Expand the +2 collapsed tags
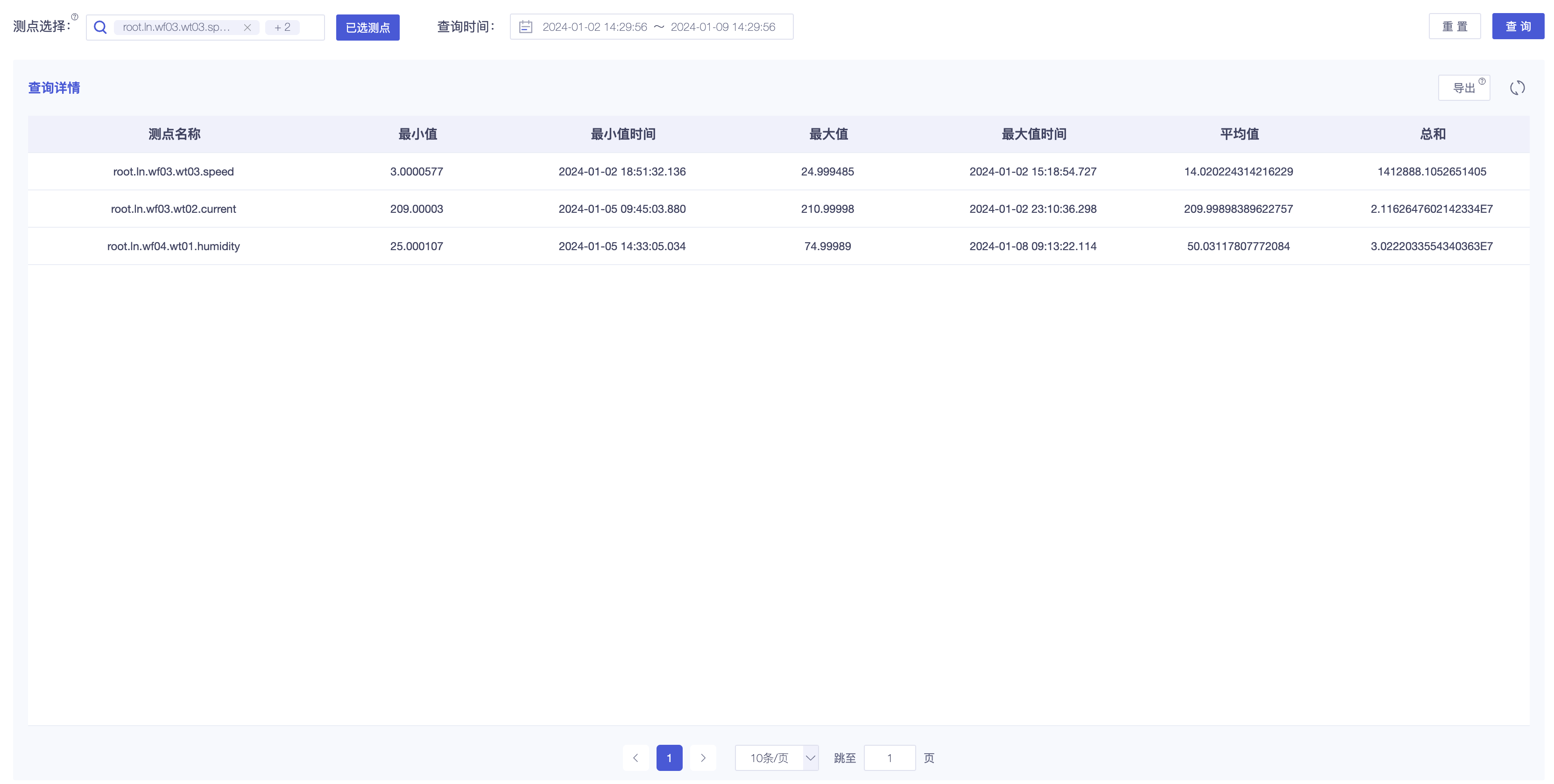Viewport: 1554px width, 784px height. click(283, 27)
